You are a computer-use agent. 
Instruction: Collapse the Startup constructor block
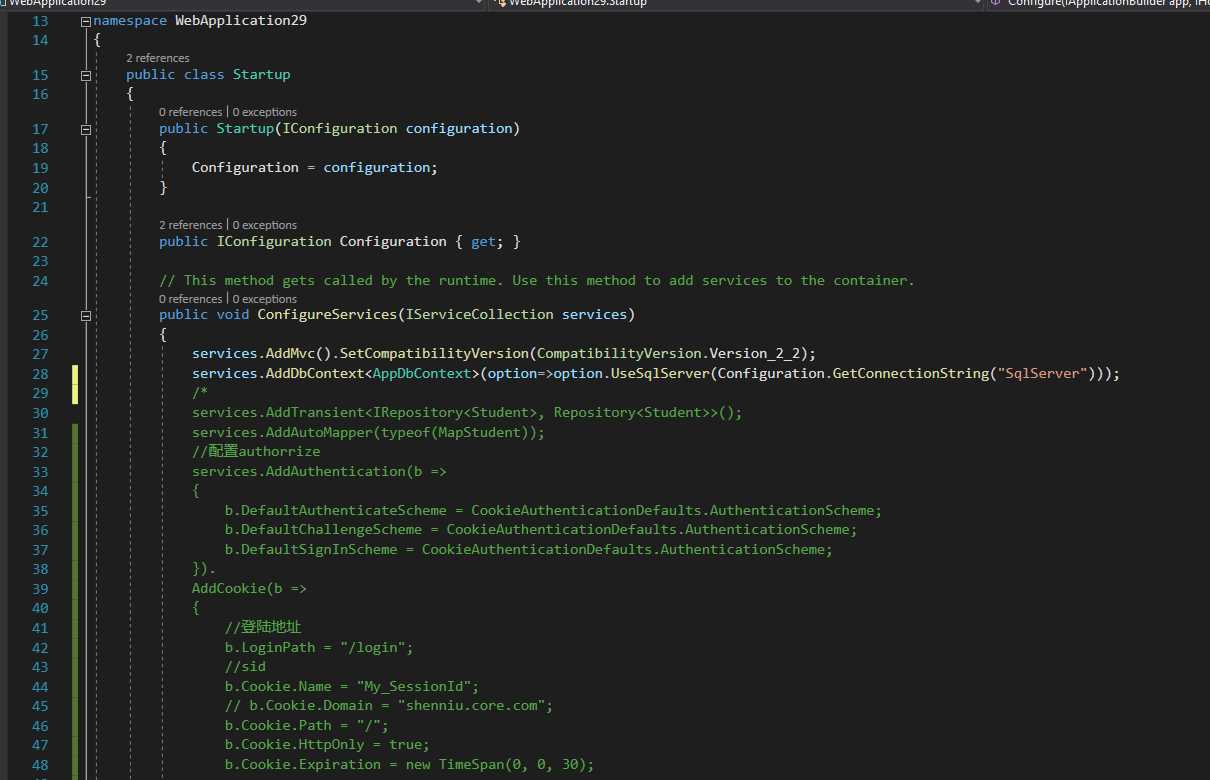[86, 129]
